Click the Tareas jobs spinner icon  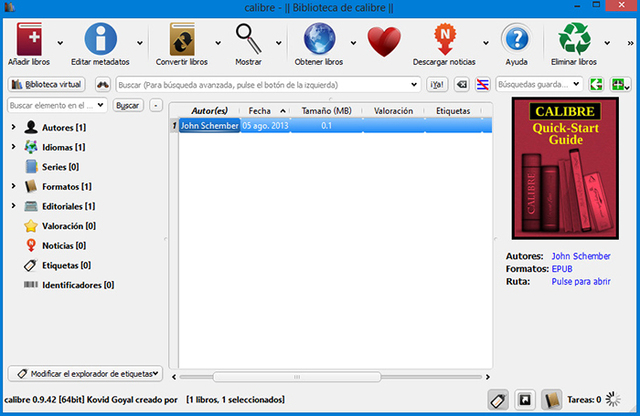[x=613, y=400]
